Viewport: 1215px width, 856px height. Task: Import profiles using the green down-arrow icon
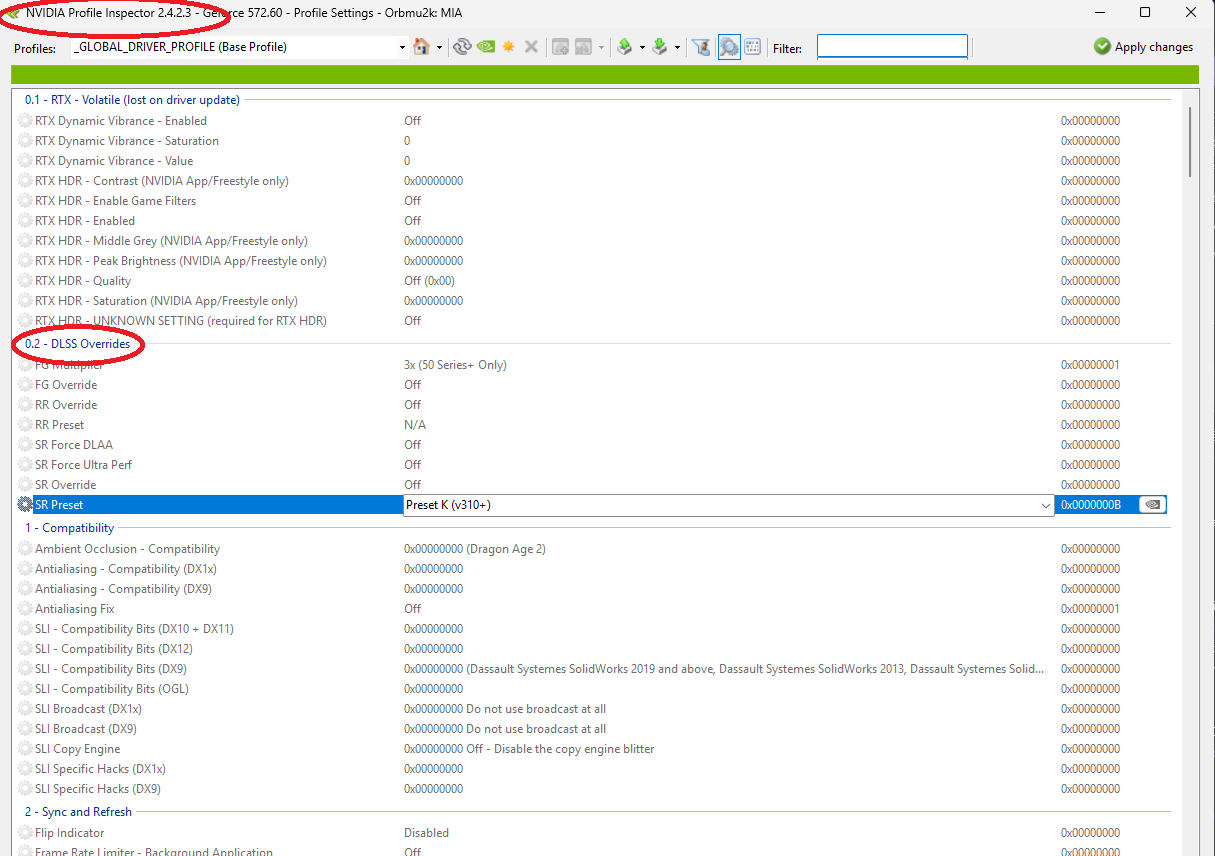660,47
